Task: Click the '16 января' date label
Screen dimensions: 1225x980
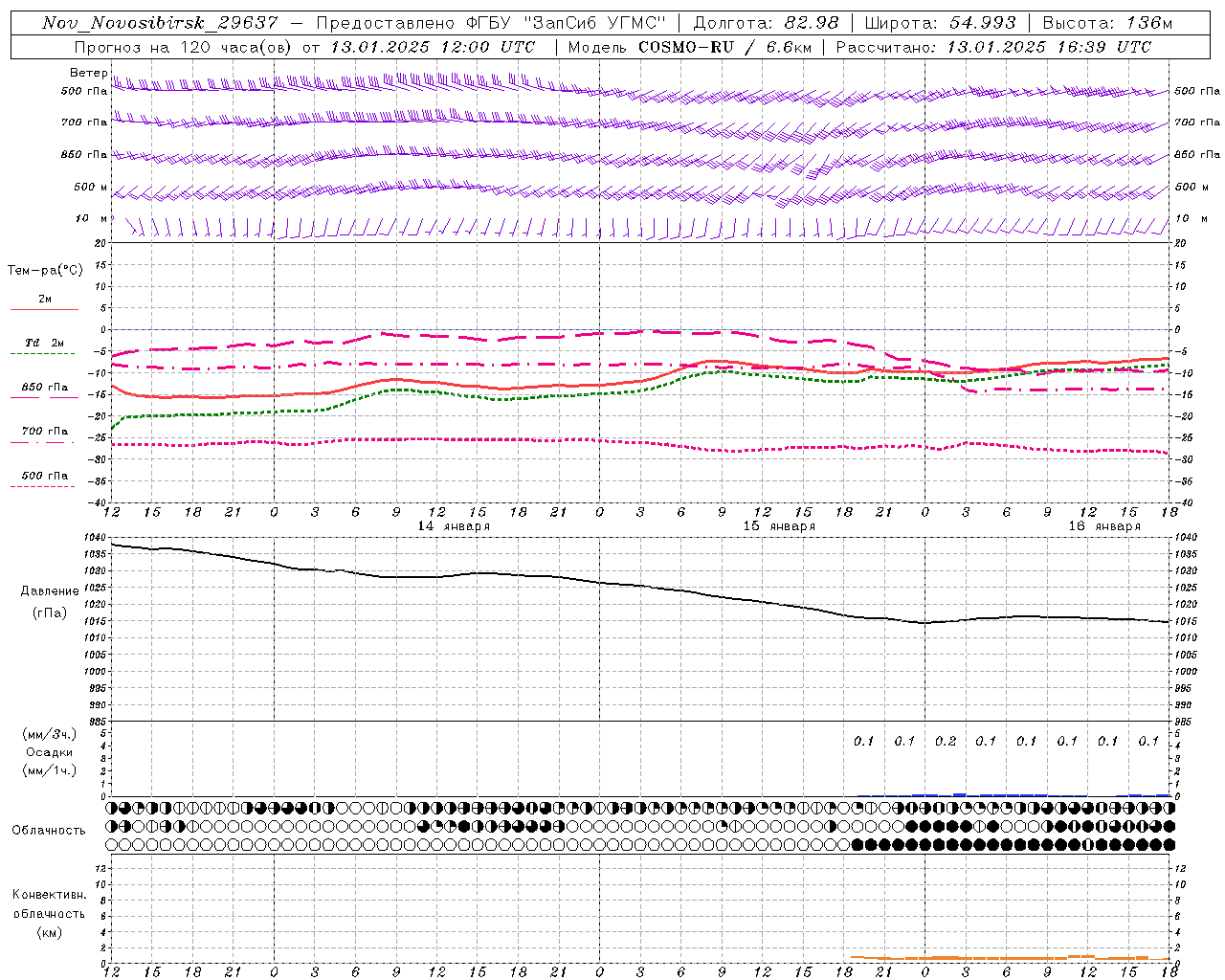Action: (1104, 526)
